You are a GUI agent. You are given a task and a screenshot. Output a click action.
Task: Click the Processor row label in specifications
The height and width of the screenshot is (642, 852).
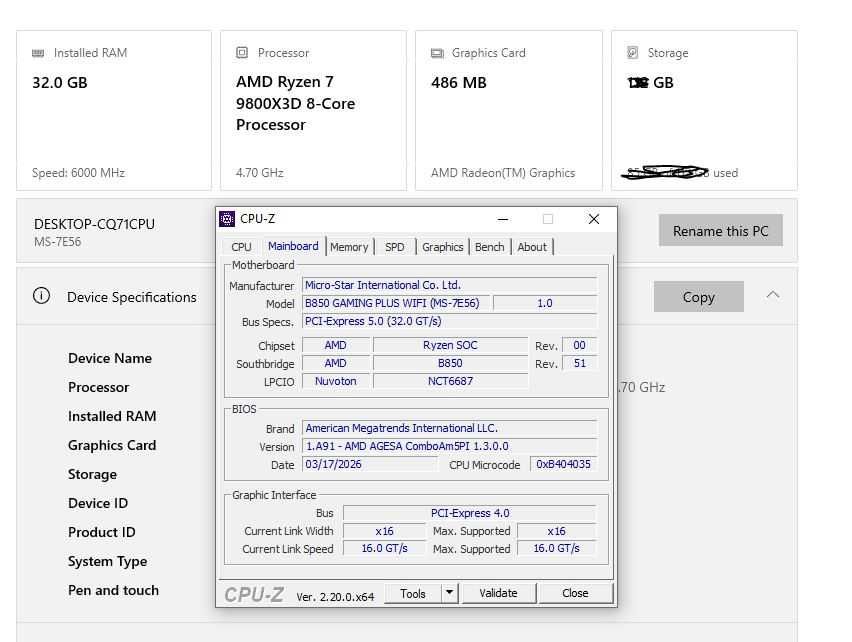(x=98, y=387)
